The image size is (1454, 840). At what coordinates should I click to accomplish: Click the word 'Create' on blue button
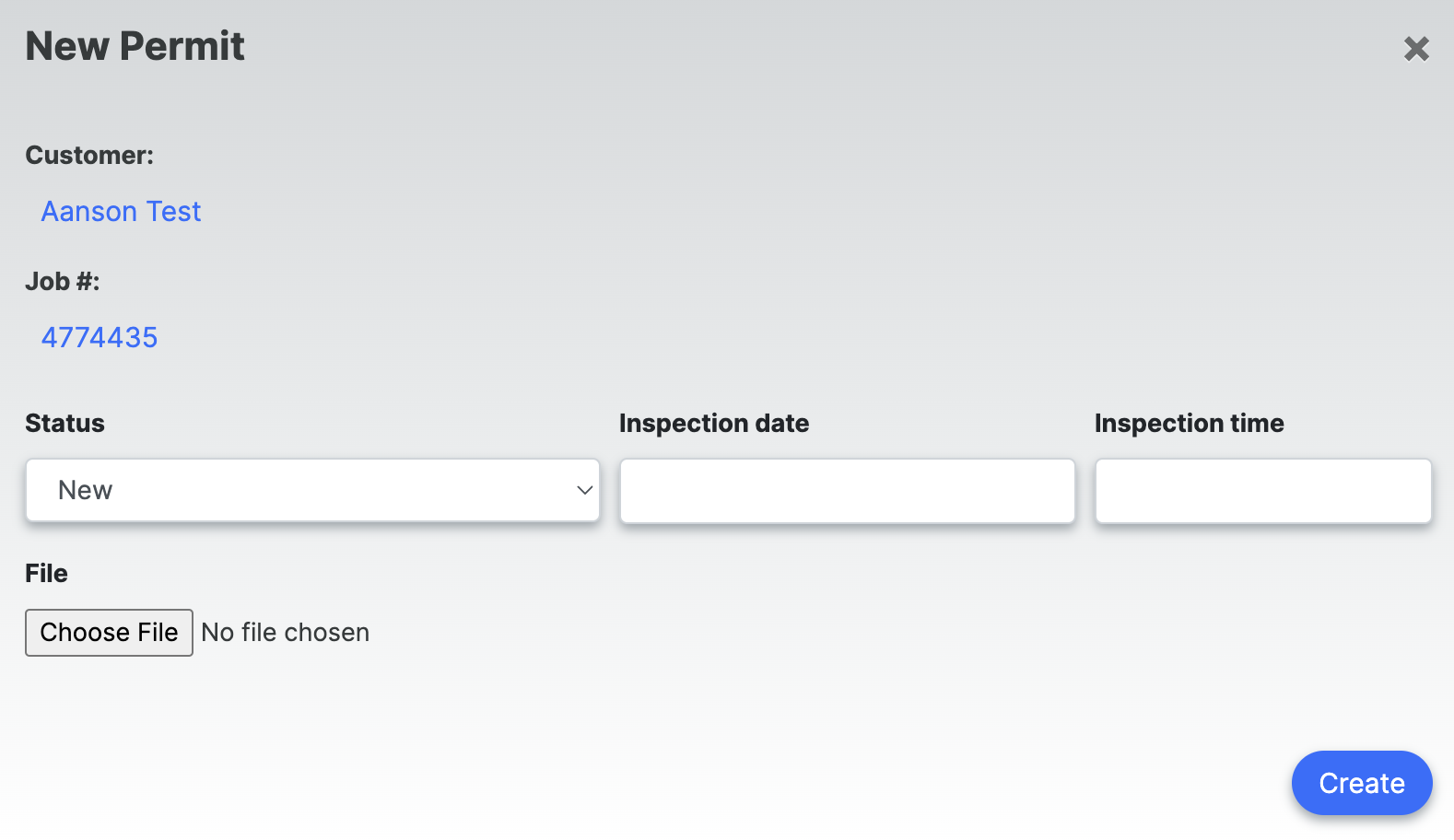click(x=1362, y=784)
